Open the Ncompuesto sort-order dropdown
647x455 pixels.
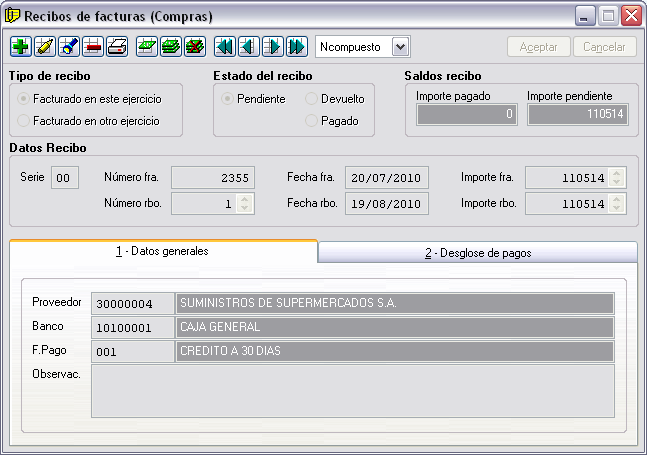(x=400, y=47)
